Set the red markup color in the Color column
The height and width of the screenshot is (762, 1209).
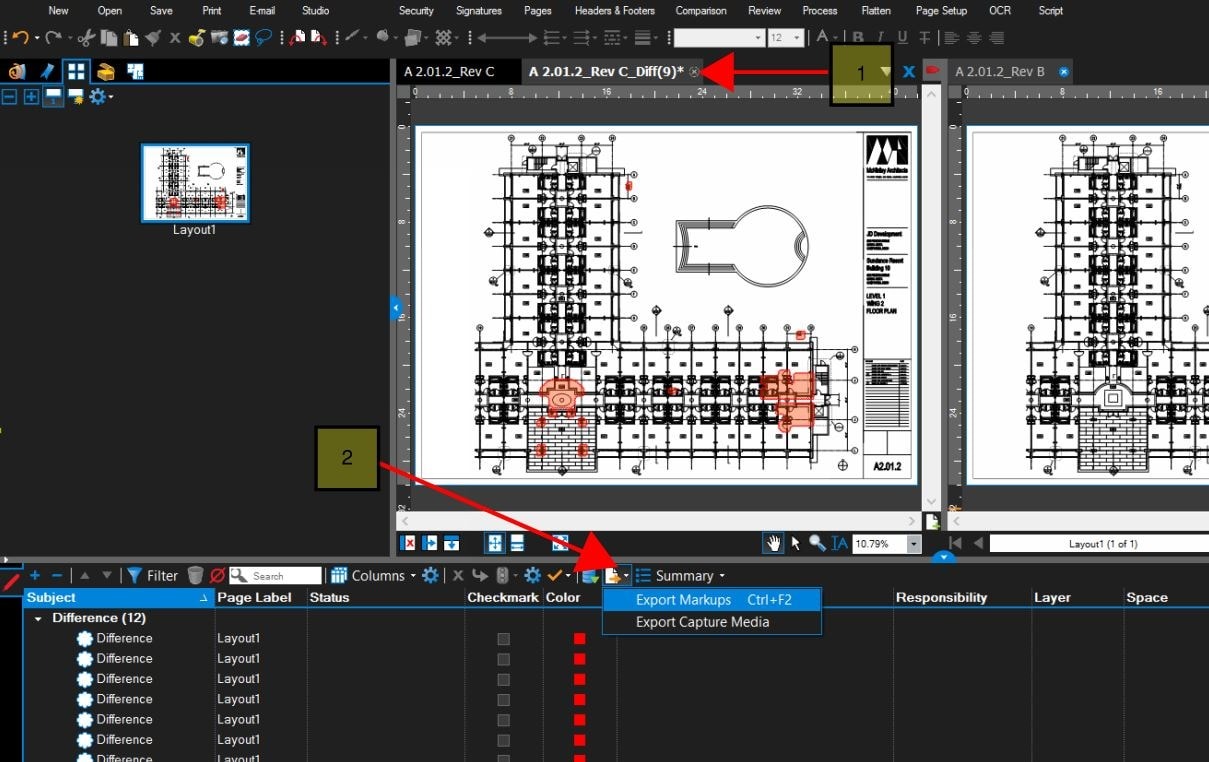point(578,638)
